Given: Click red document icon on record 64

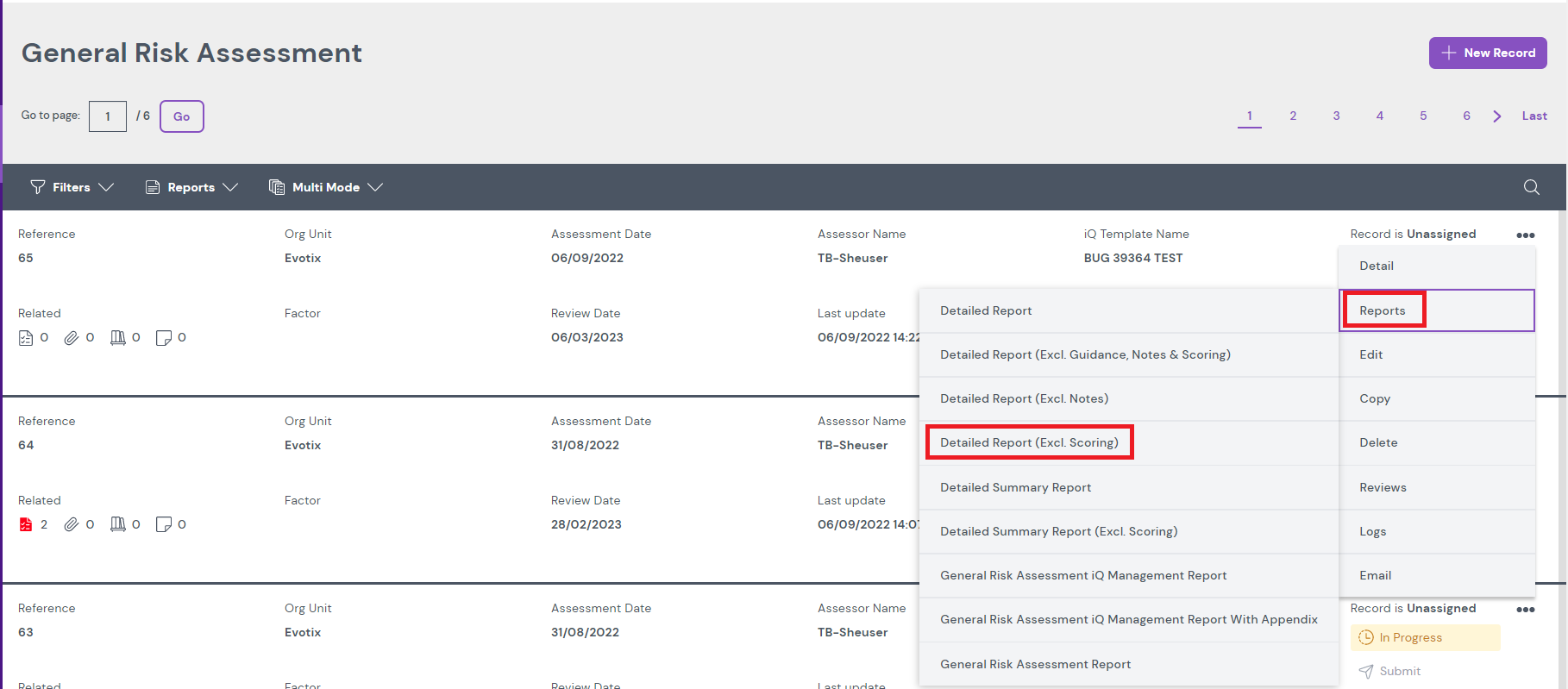Looking at the screenshot, I should [x=26, y=524].
